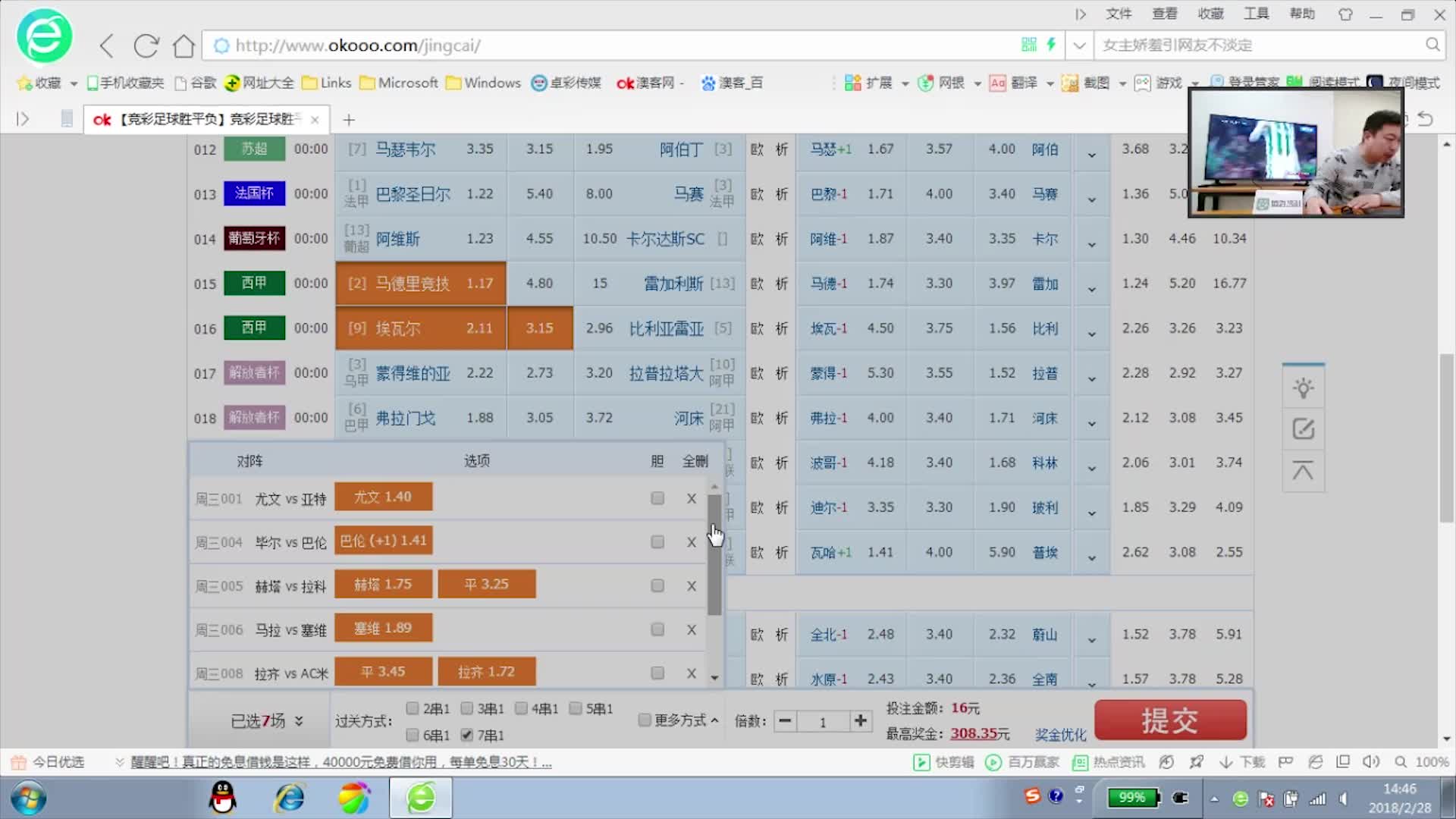This screenshot has width=1456, height=819.
Task: Open a new tab with the plus icon
Action: pos(349,120)
